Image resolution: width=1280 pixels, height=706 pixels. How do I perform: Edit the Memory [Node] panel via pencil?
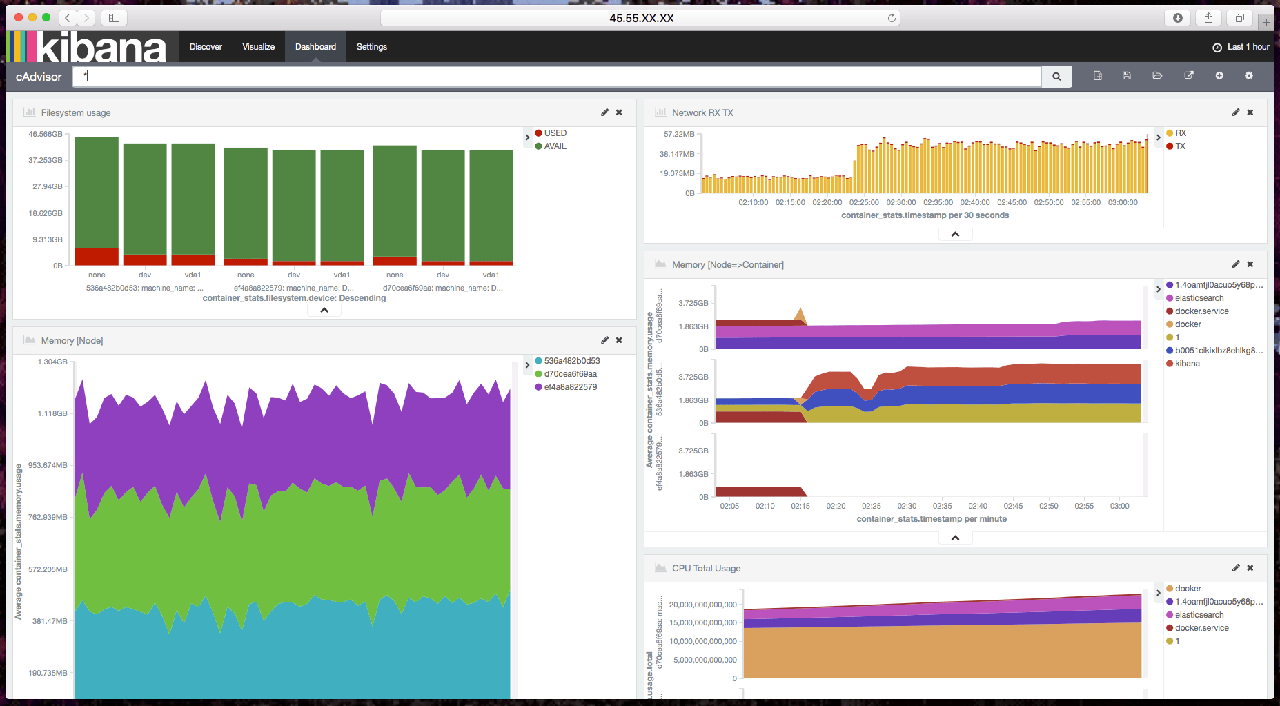click(605, 341)
